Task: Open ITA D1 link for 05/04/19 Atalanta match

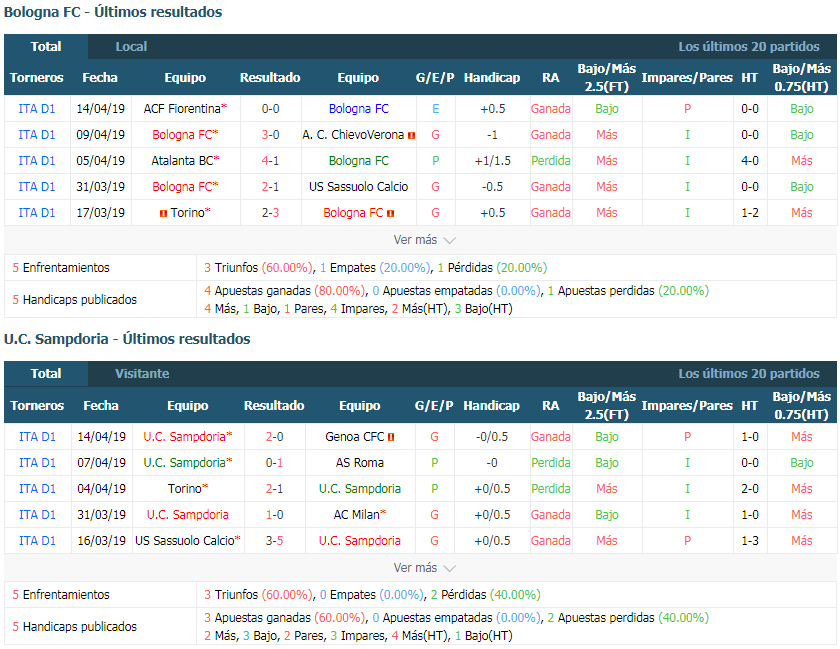Action: click(x=37, y=161)
